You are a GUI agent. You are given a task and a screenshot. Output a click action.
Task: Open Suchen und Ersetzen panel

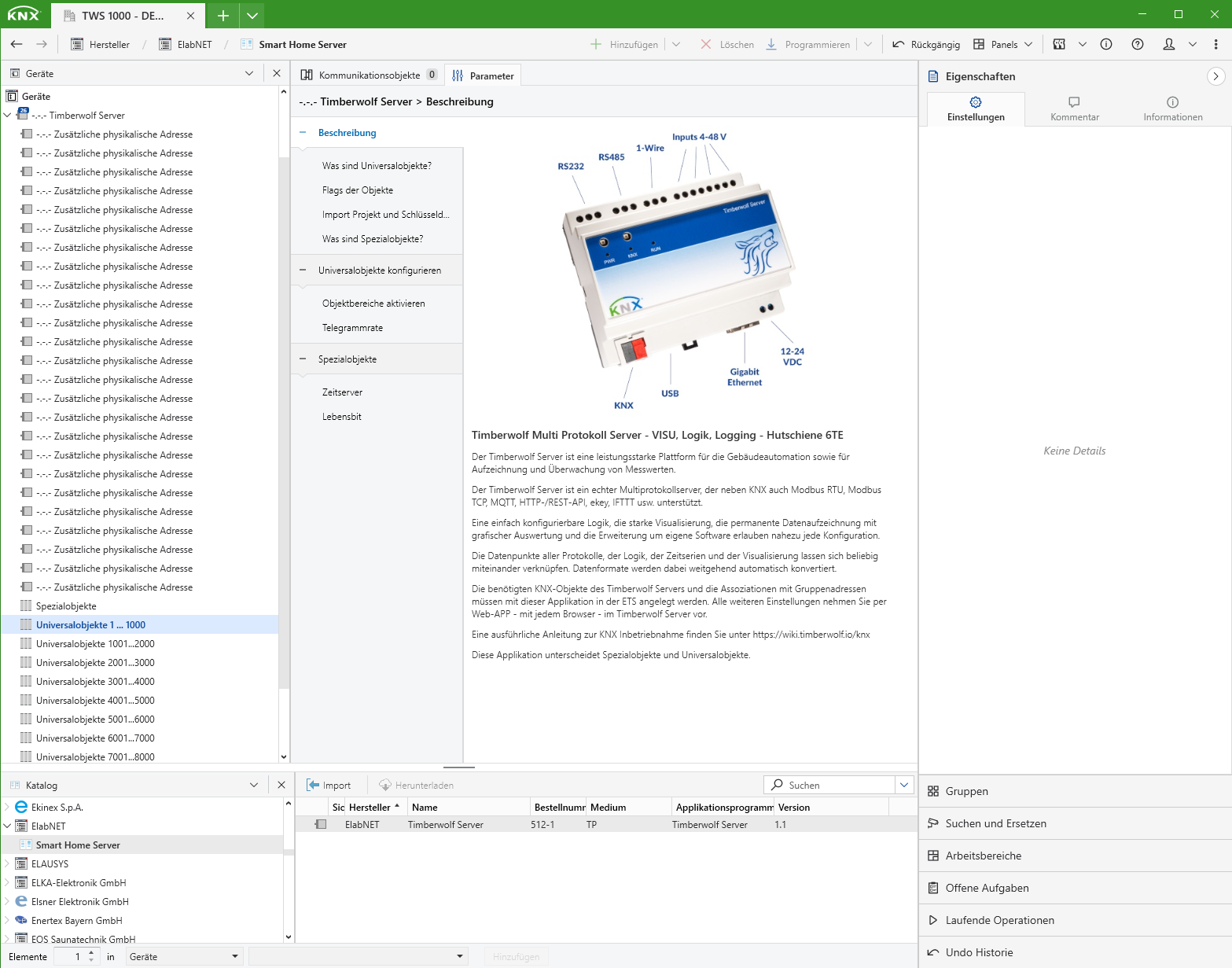(x=1075, y=823)
